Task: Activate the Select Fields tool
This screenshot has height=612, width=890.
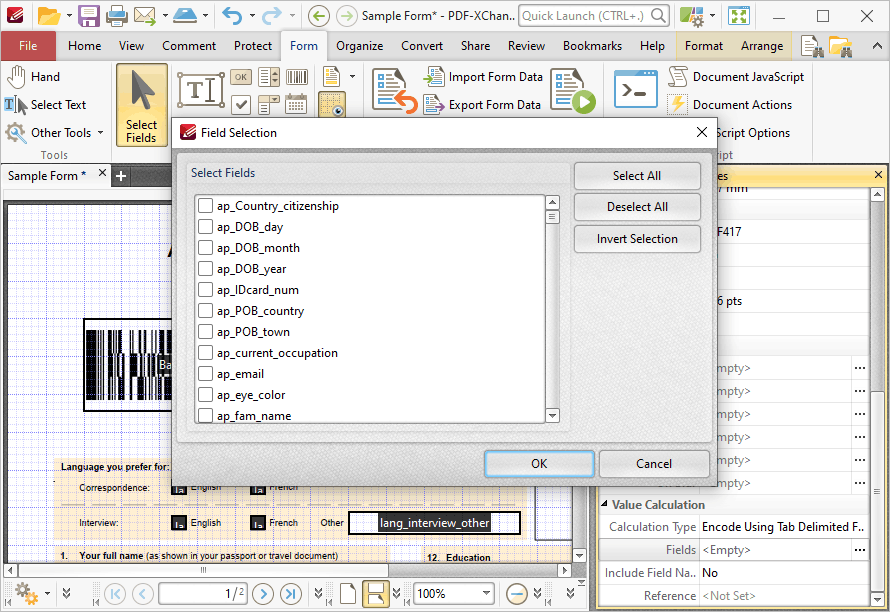Action: point(141,106)
